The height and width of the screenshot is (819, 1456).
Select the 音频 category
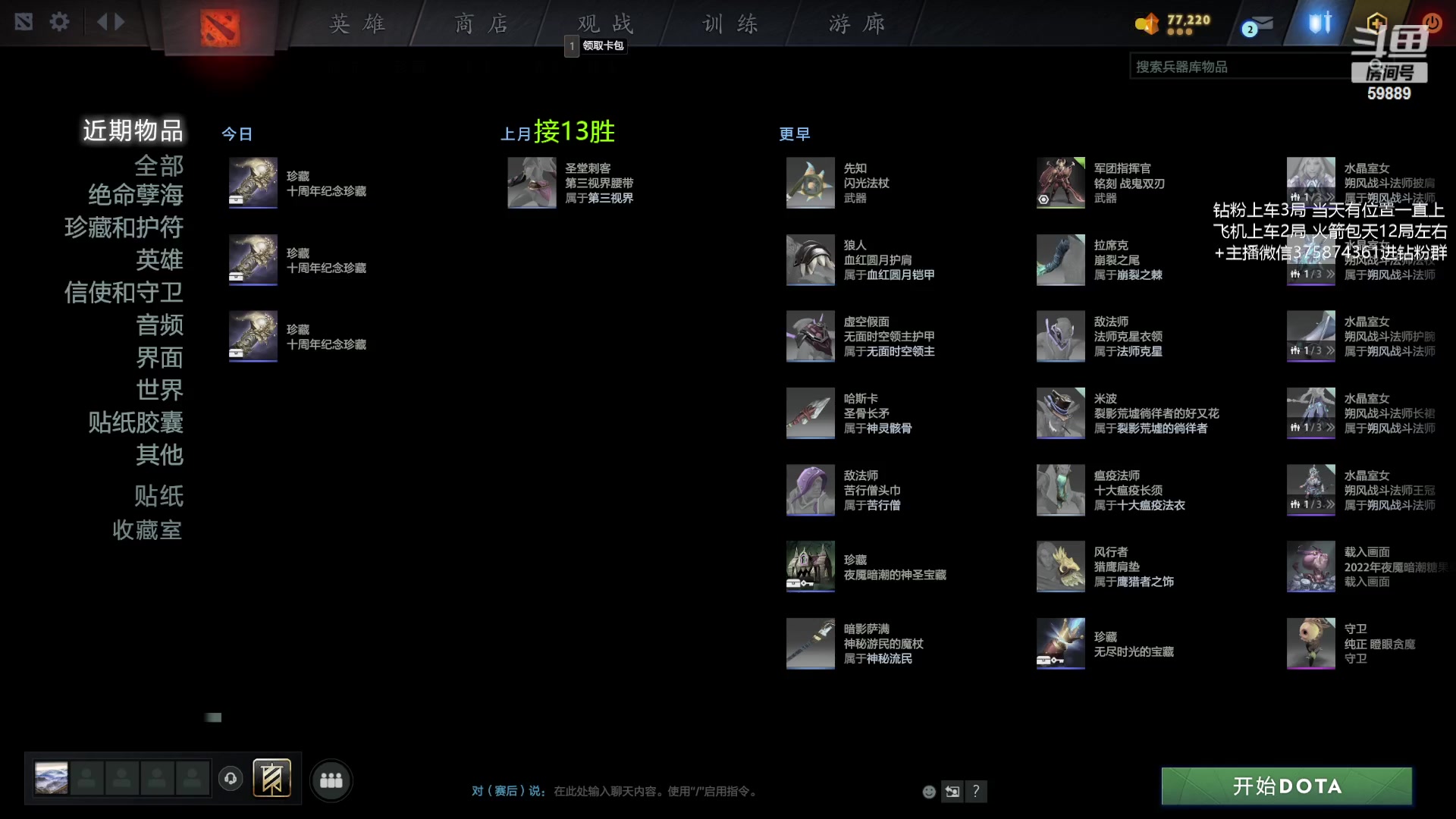coord(158,325)
